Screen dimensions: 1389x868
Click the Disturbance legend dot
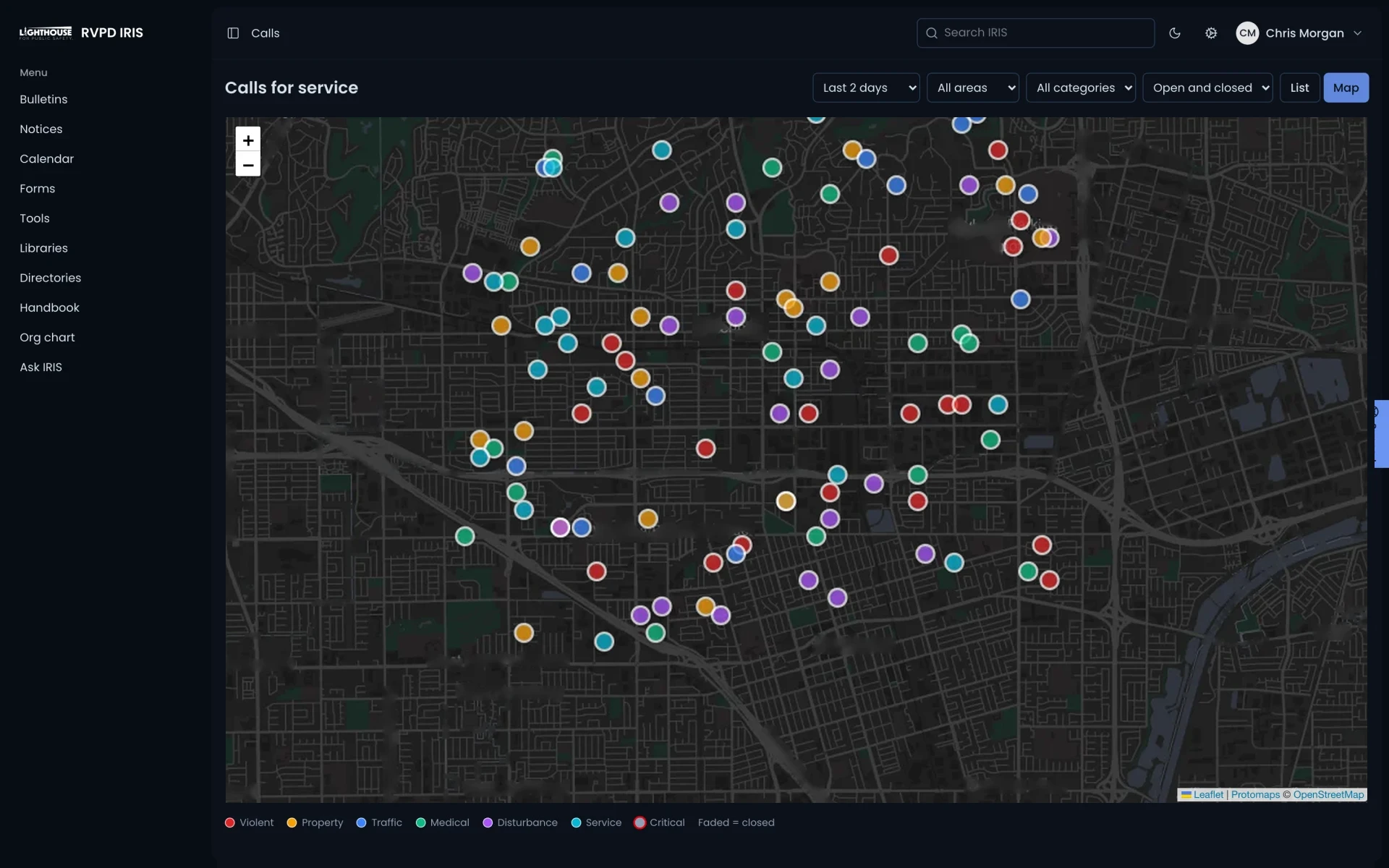pyautogui.click(x=488, y=822)
